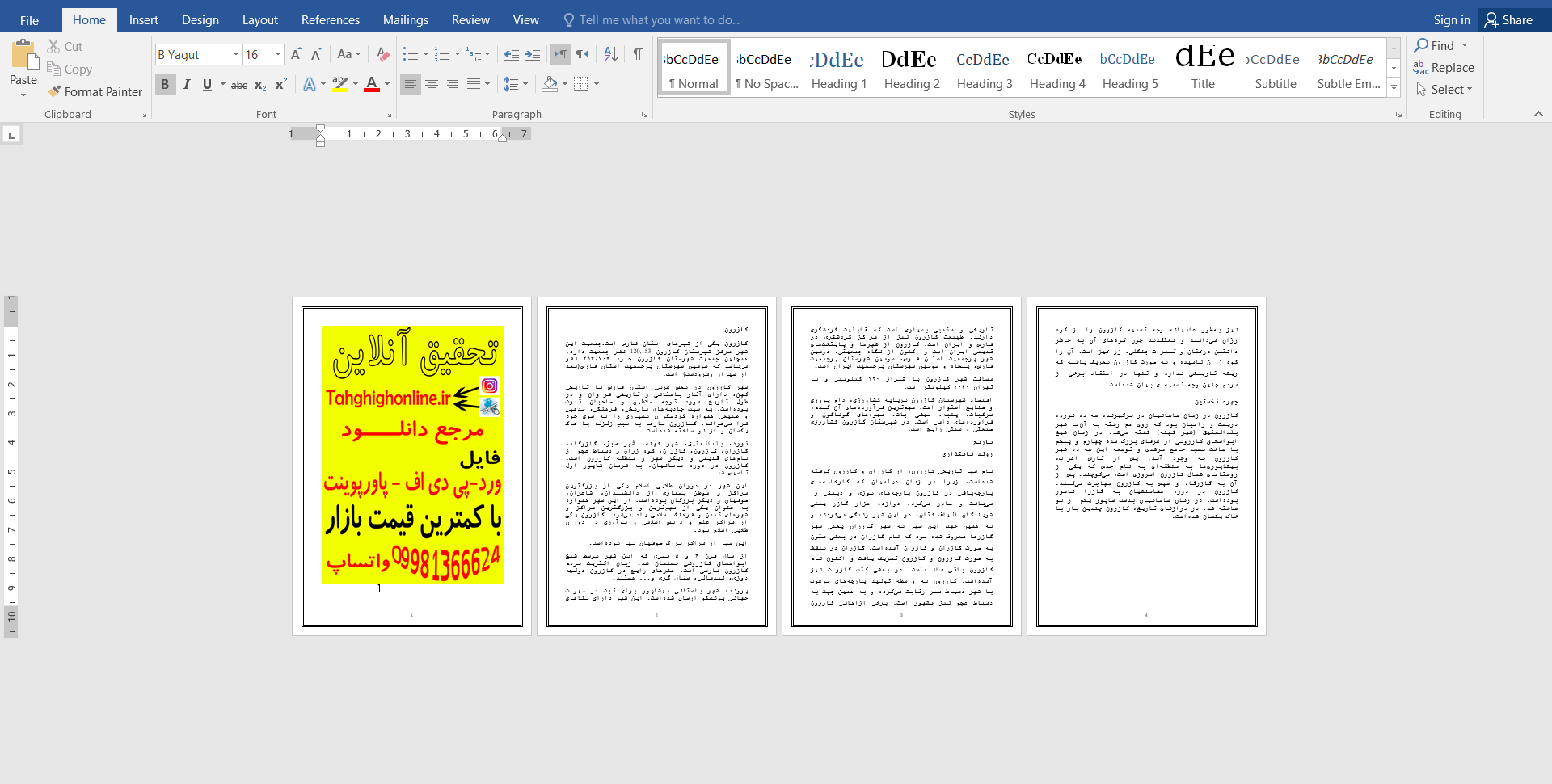Decrease paragraph indent
Screen dimensions: 1552x784
coord(512,54)
